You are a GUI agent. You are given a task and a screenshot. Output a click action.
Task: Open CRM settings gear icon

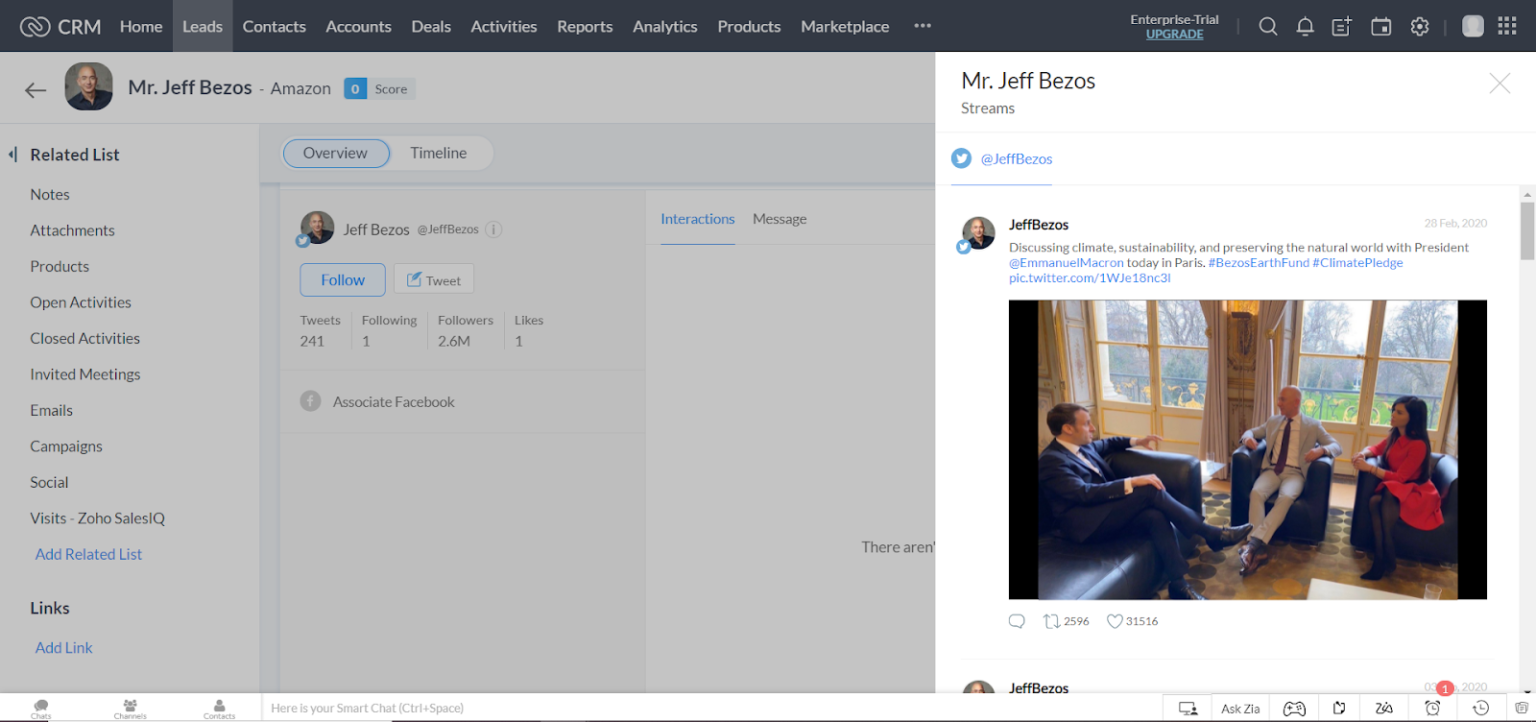(1420, 26)
